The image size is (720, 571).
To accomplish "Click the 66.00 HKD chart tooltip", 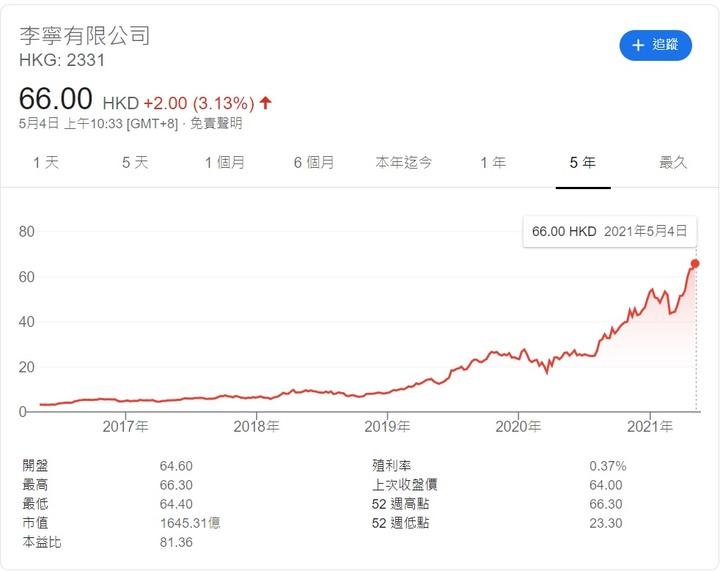I will click(609, 231).
